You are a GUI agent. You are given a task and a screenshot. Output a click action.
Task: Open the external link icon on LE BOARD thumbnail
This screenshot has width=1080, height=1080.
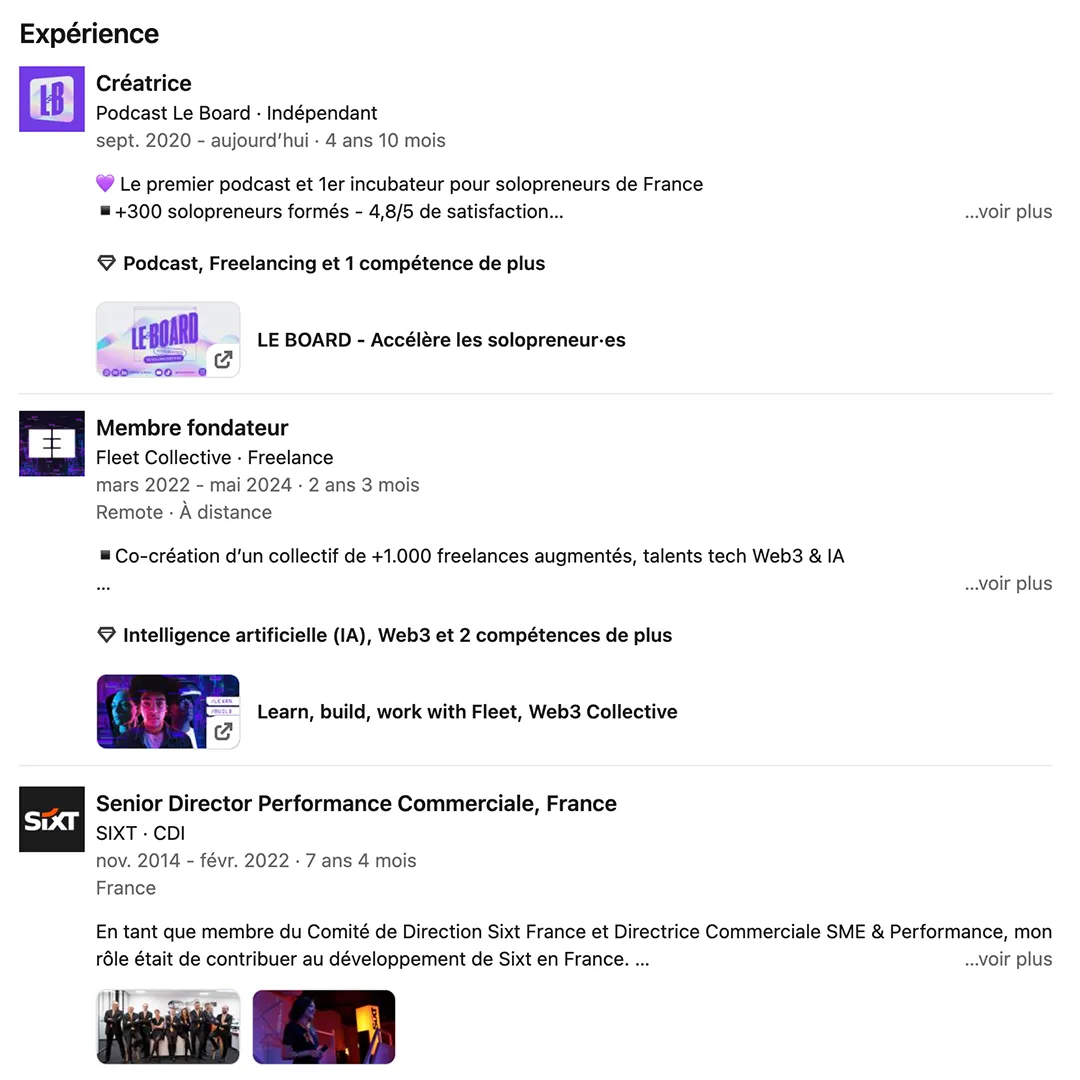point(223,360)
